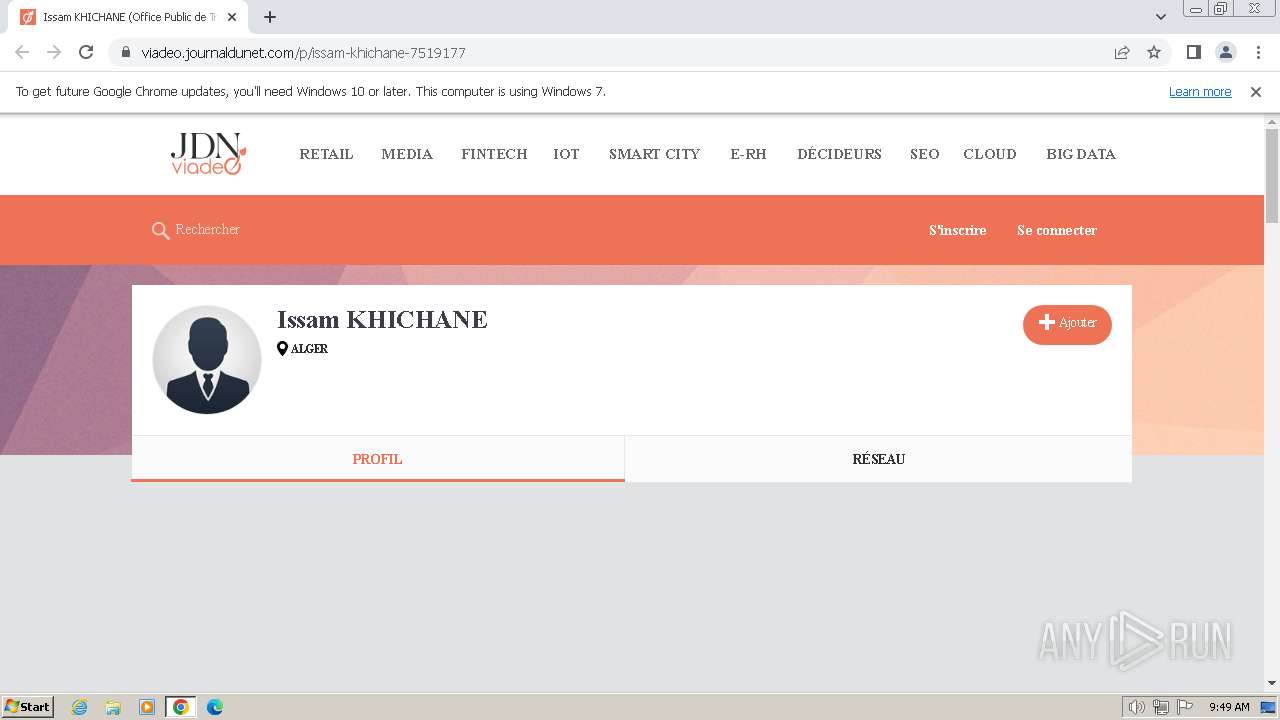
Task: Open the MEDIA section
Action: (x=407, y=154)
